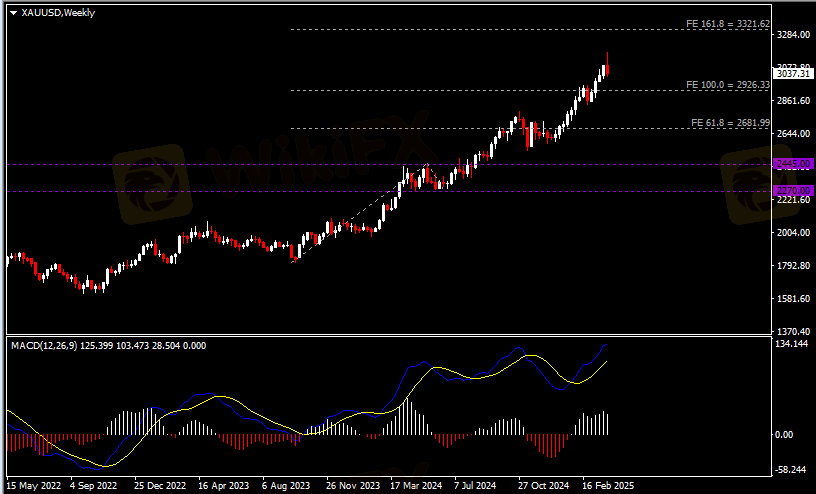816x494 pixels.
Task: Click the 4 Sep 2022 date label
Action: tap(94, 486)
